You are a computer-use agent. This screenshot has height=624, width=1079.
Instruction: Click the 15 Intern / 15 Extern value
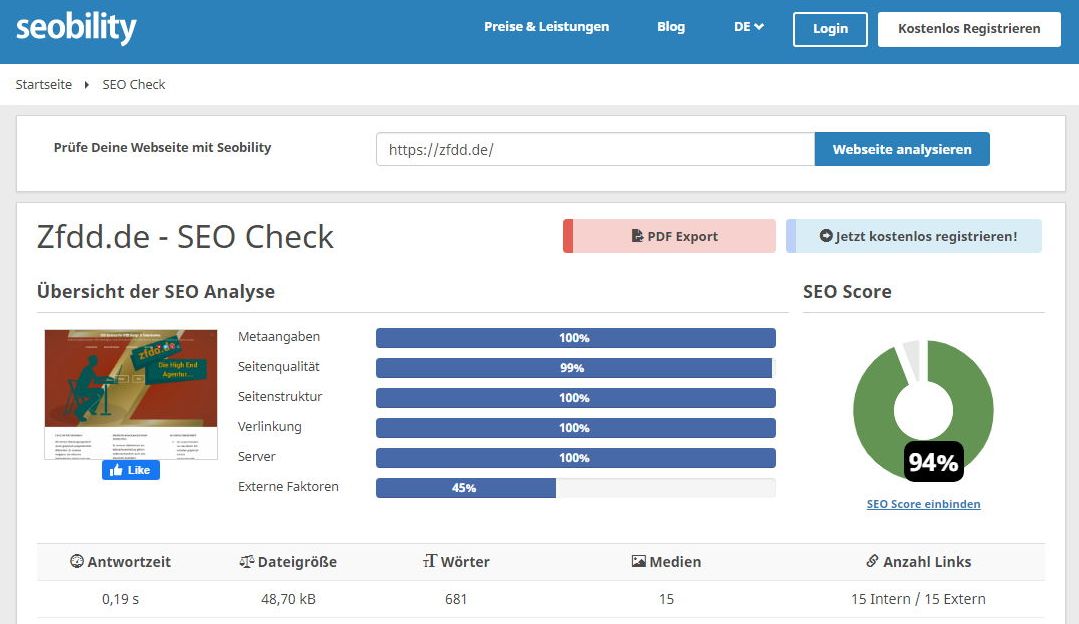(918, 599)
